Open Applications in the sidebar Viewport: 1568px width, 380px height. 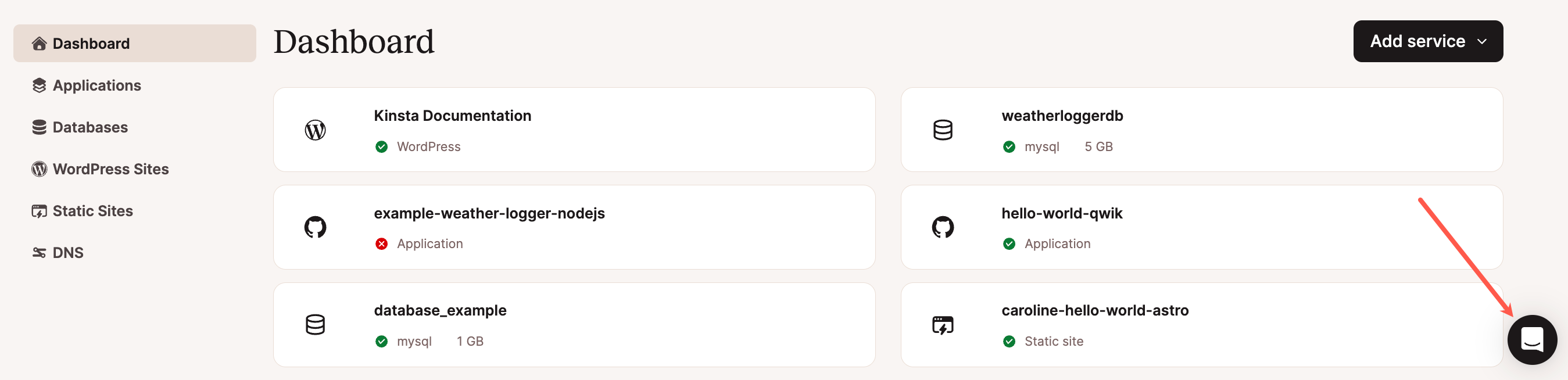click(97, 85)
